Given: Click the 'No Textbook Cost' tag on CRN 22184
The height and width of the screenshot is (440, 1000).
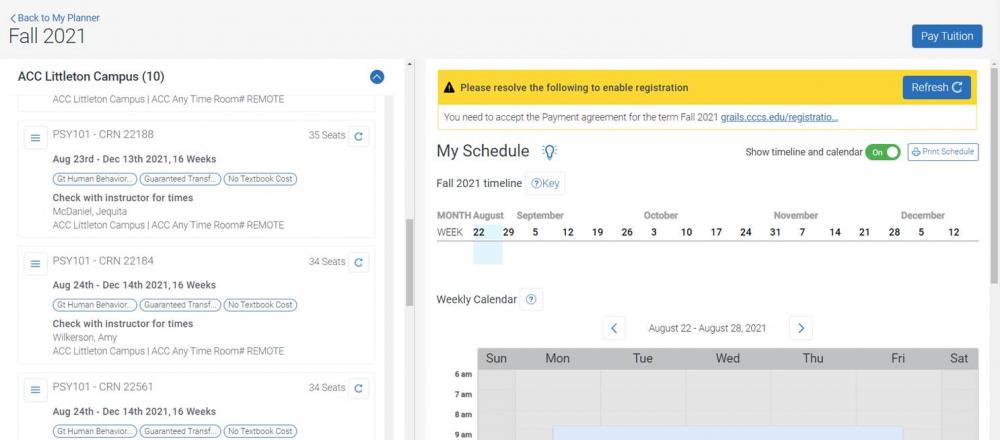Looking at the screenshot, I should tap(260, 305).
